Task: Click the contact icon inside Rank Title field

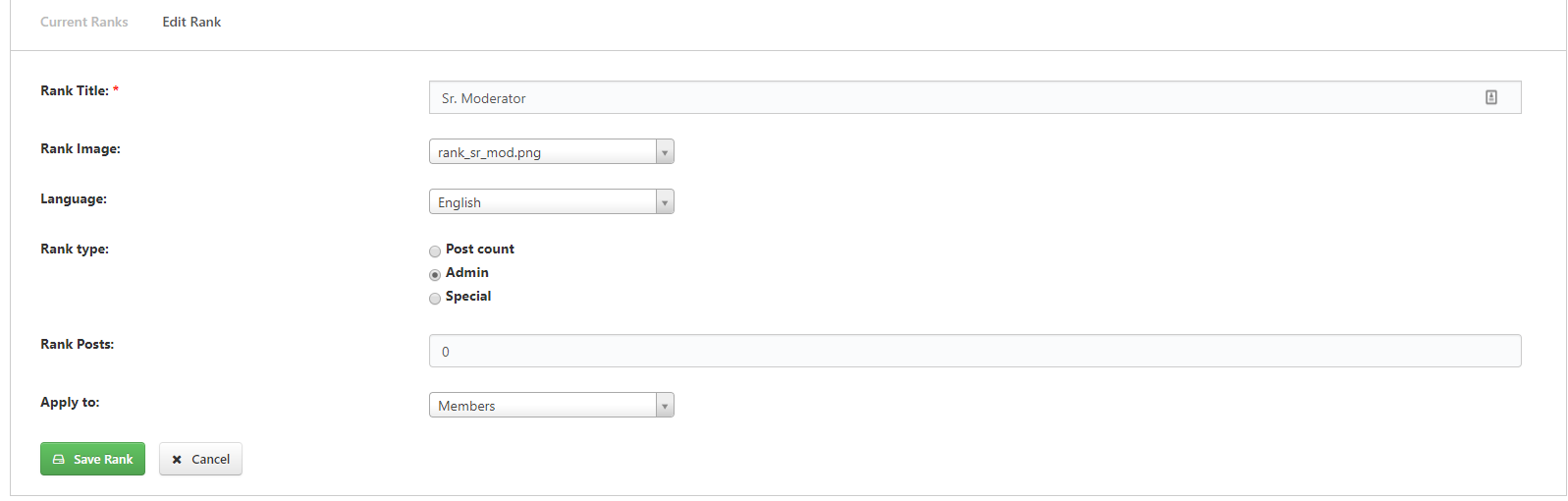Action: tap(1490, 97)
